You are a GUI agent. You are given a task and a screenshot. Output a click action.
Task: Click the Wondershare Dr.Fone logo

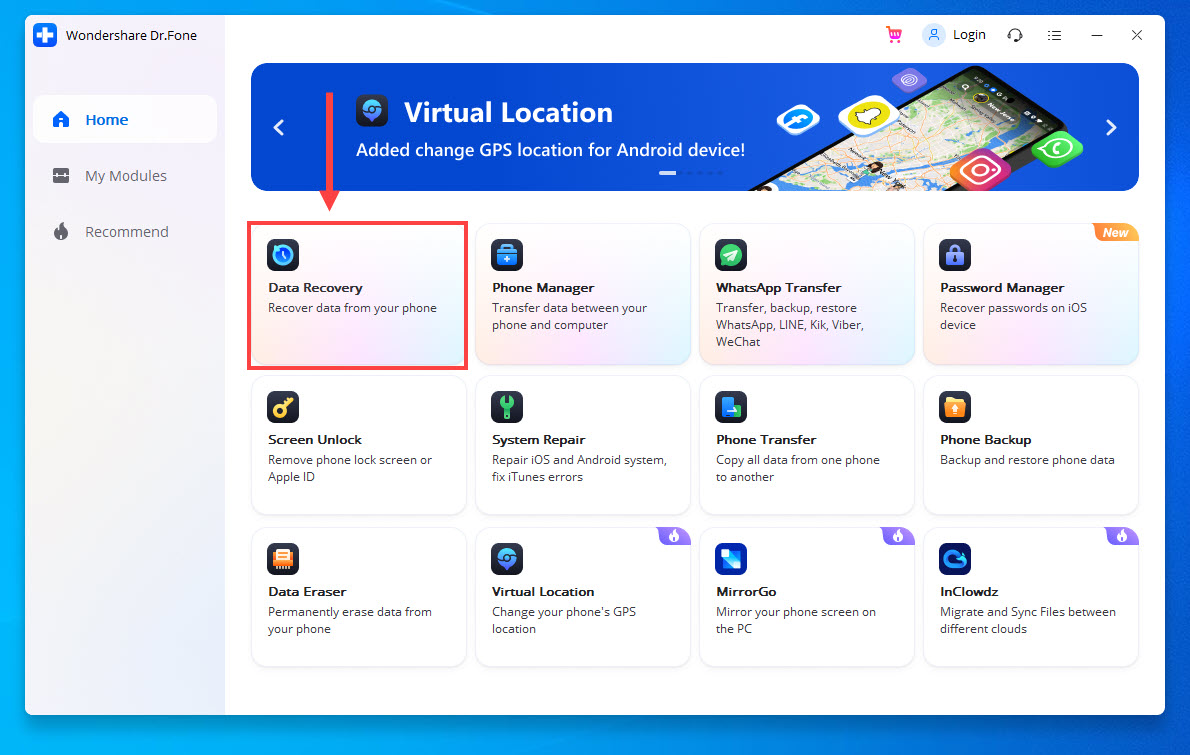point(45,35)
